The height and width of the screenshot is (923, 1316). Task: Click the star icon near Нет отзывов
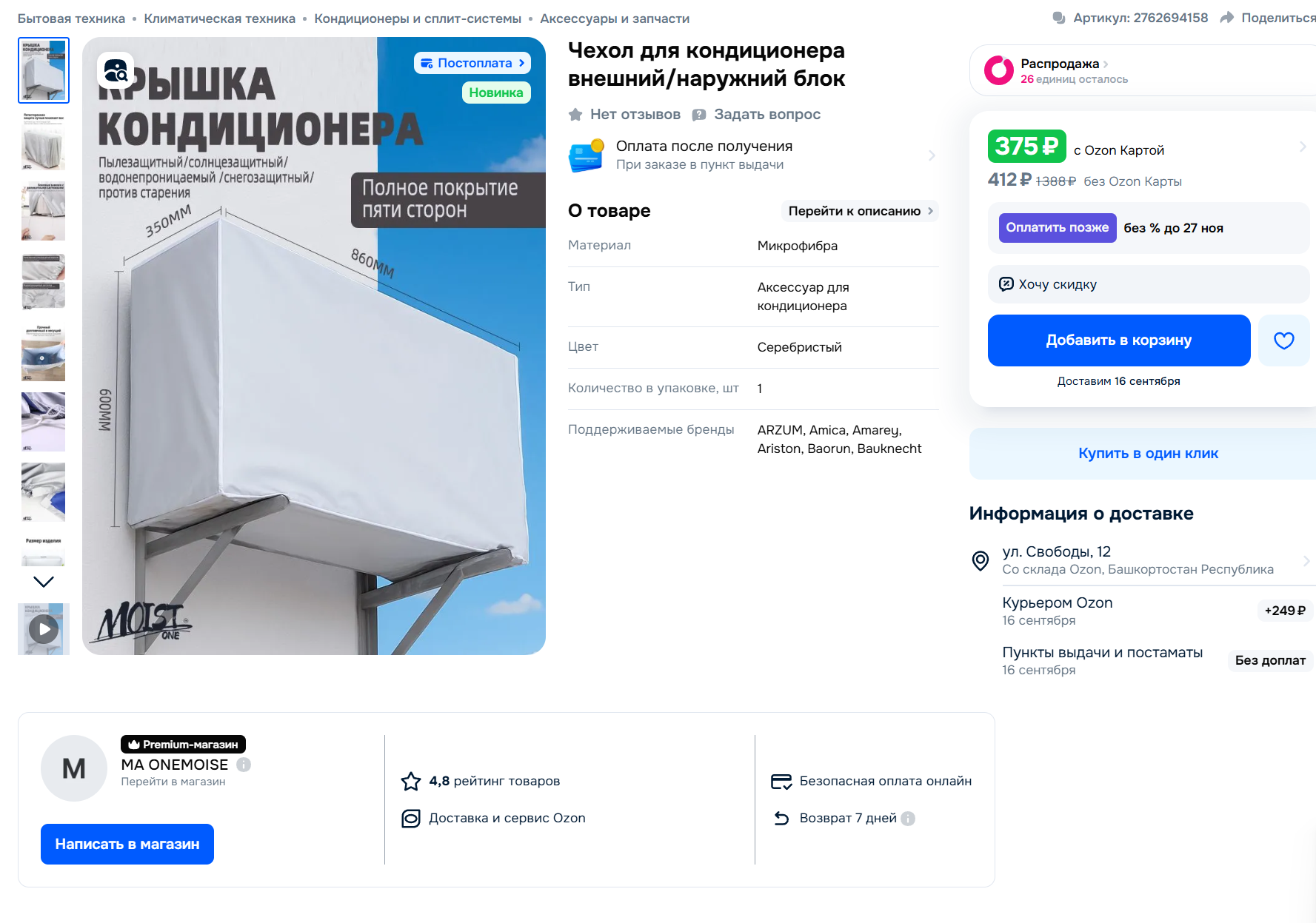pyautogui.click(x=575, y=115)
